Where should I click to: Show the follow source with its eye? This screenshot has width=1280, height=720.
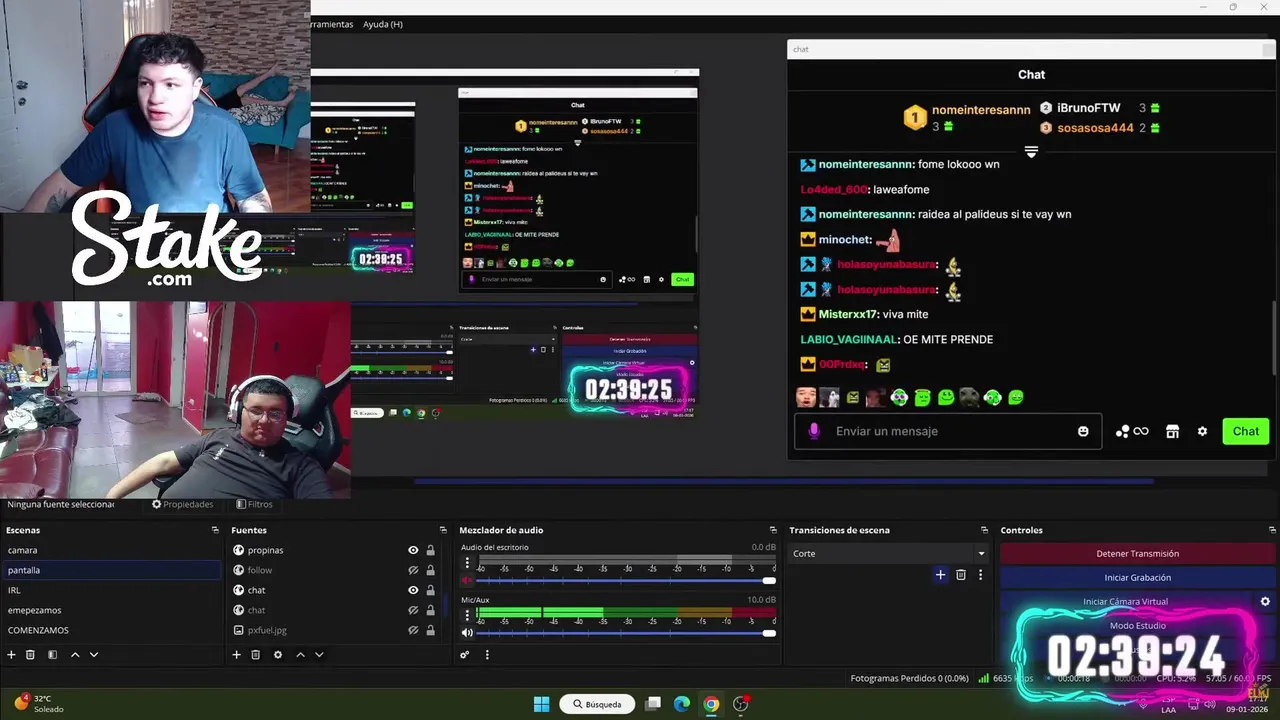point(413,570)
